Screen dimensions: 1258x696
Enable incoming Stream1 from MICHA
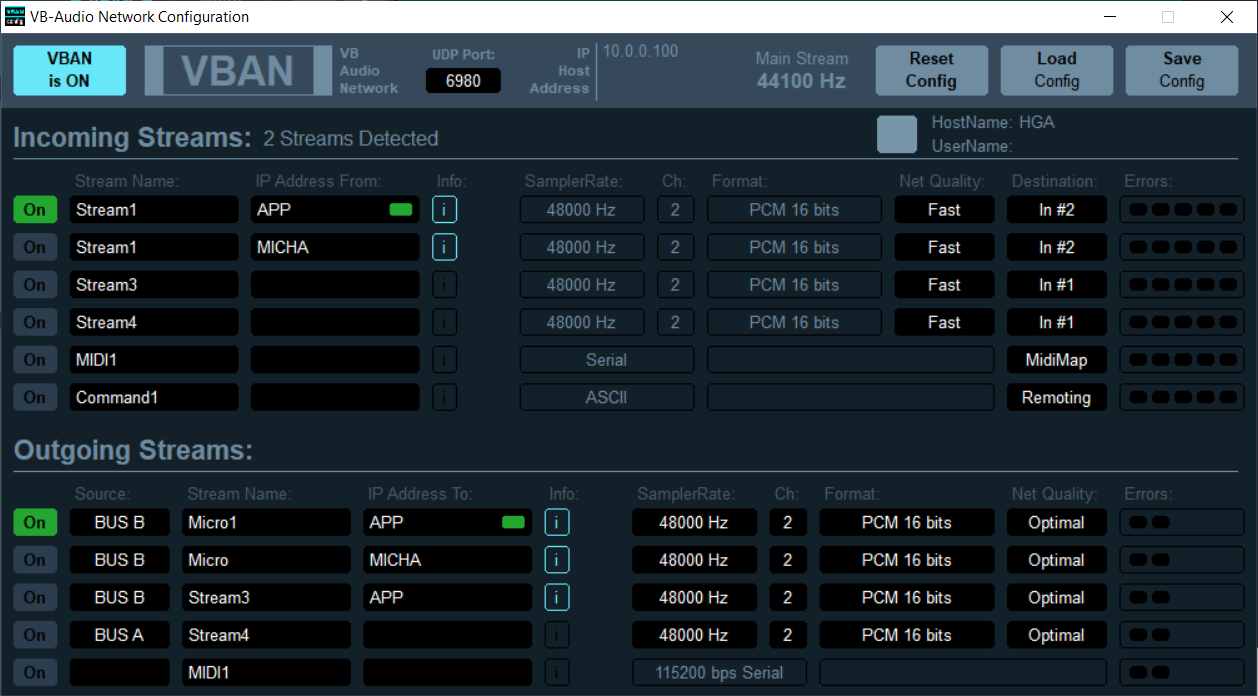pyautogui.click(x=35, y=247)
